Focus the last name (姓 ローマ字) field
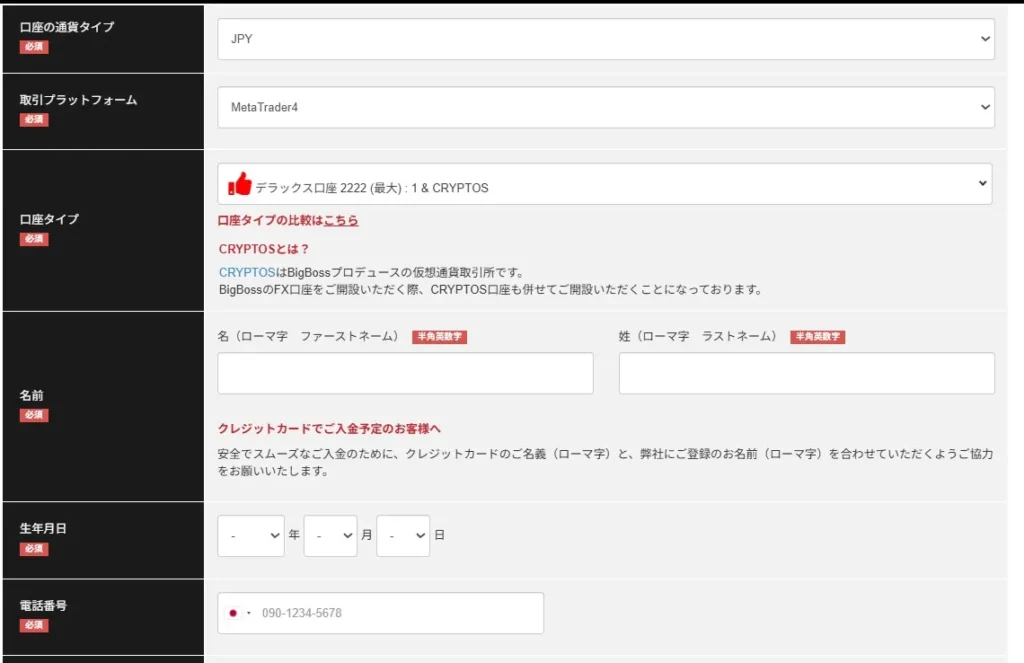The width and height of the screenshot is (1024, 663). [x=807, y=373]
